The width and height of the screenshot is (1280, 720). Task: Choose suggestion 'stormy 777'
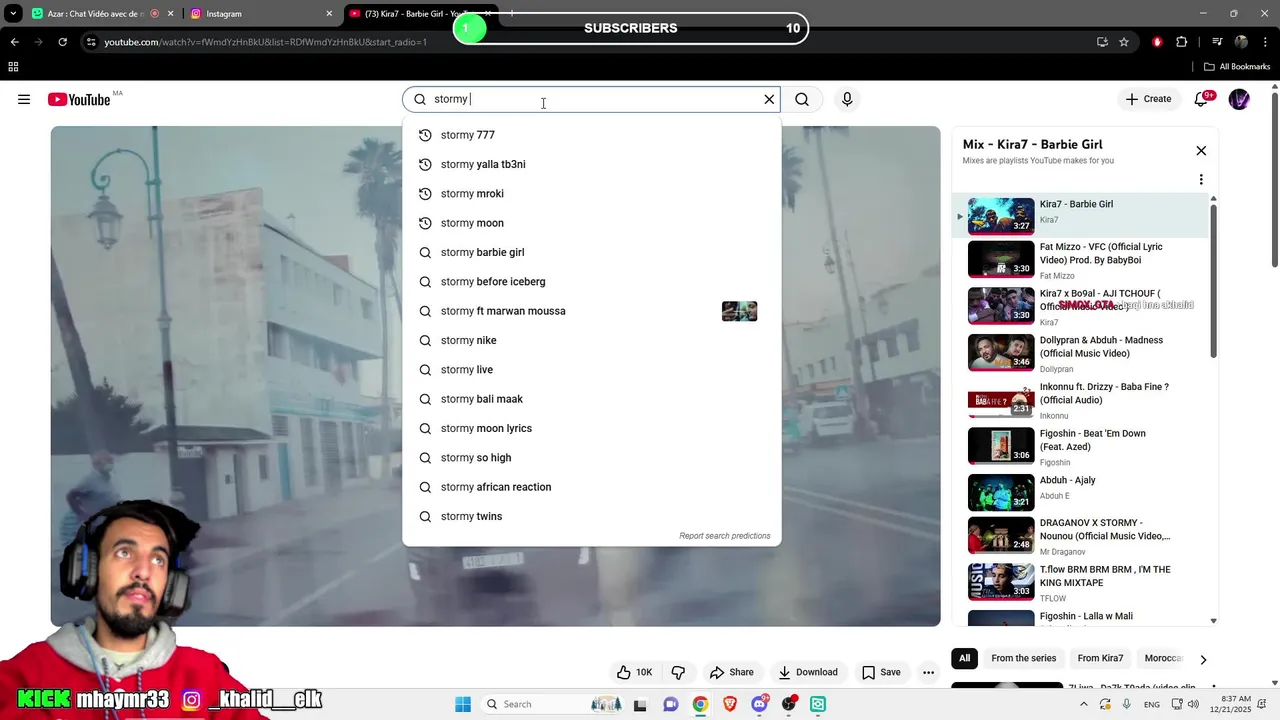[591, 135]
